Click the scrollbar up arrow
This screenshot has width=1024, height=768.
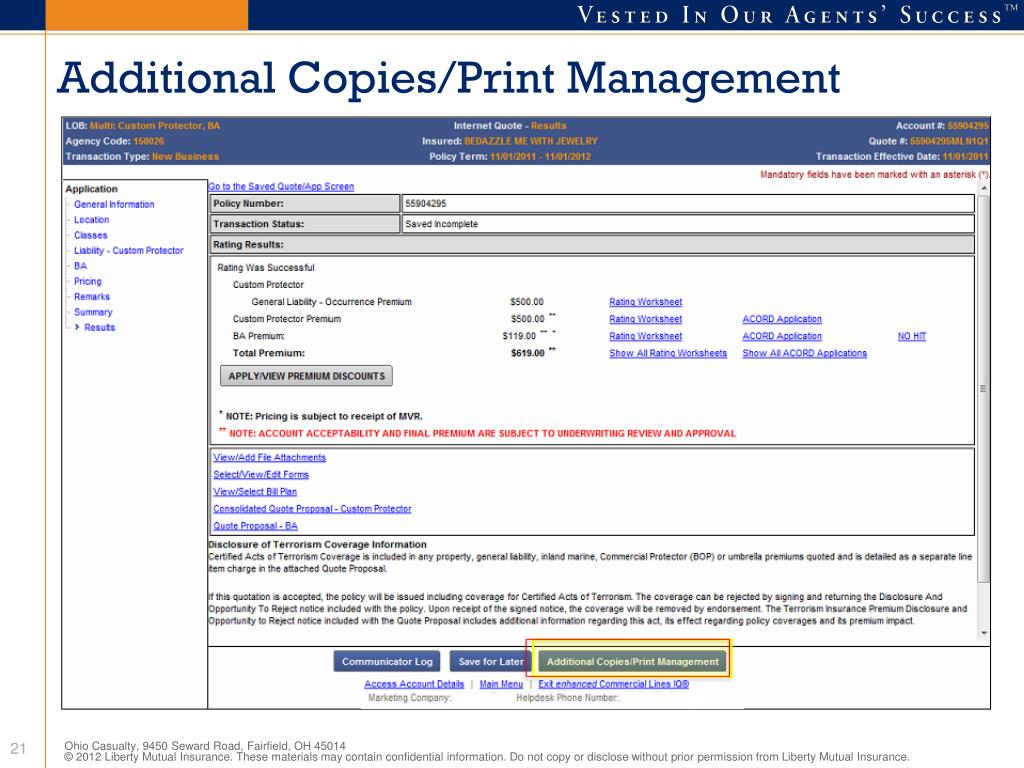click(x=984, y=189)
